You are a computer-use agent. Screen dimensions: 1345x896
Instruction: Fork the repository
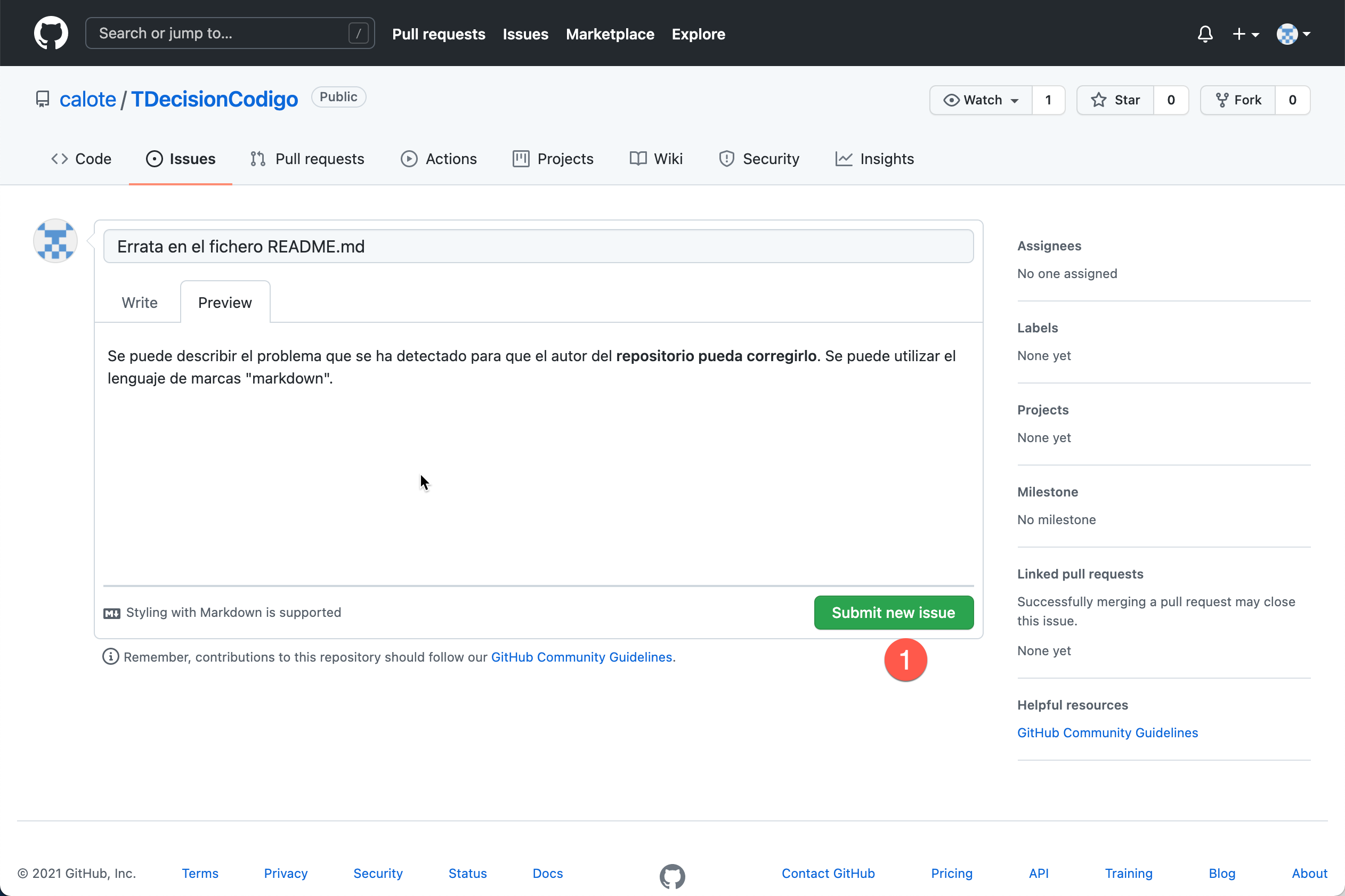[1238, 100]
